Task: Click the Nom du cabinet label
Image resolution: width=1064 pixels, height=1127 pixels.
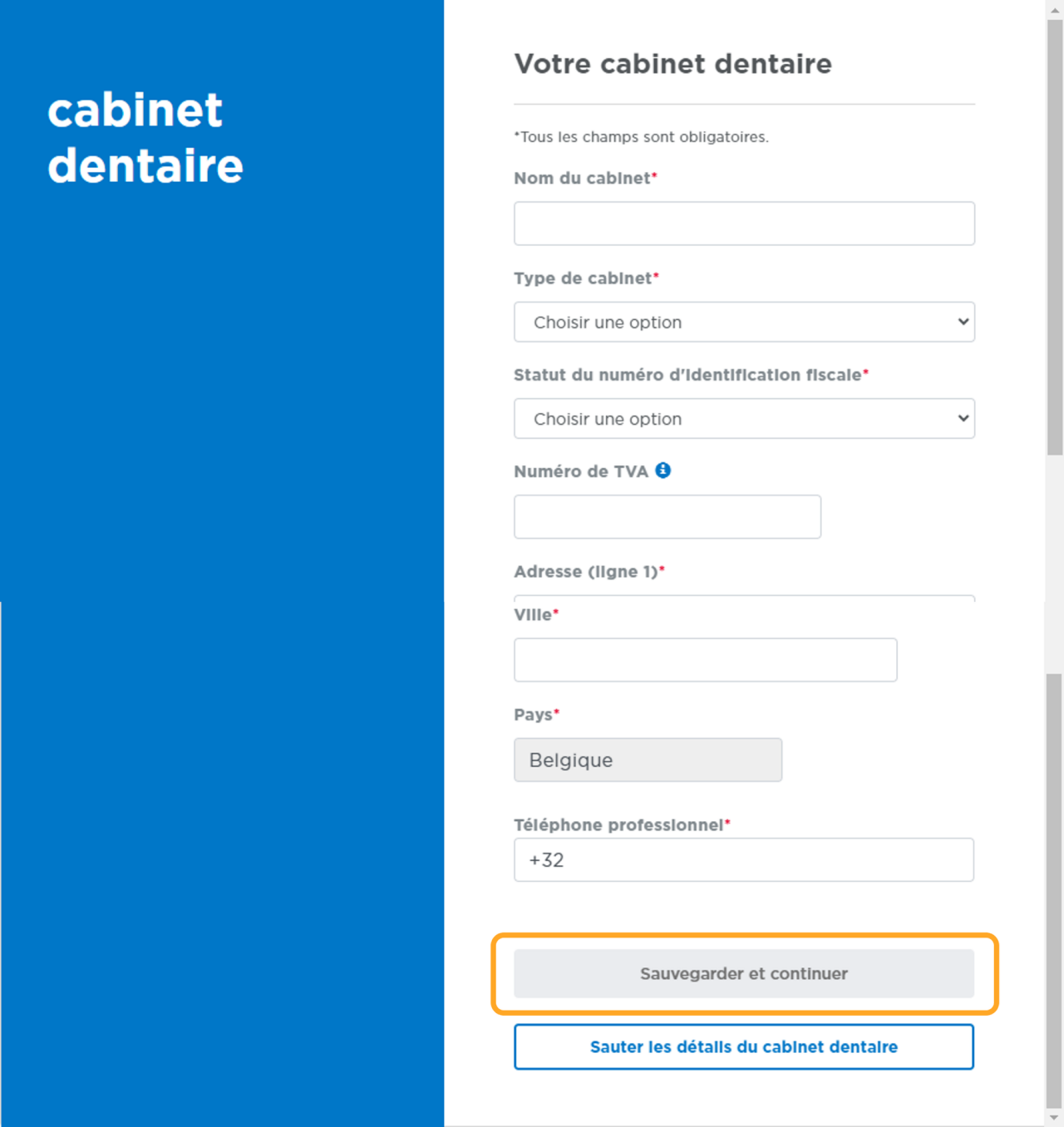Action: coord(583,179)
